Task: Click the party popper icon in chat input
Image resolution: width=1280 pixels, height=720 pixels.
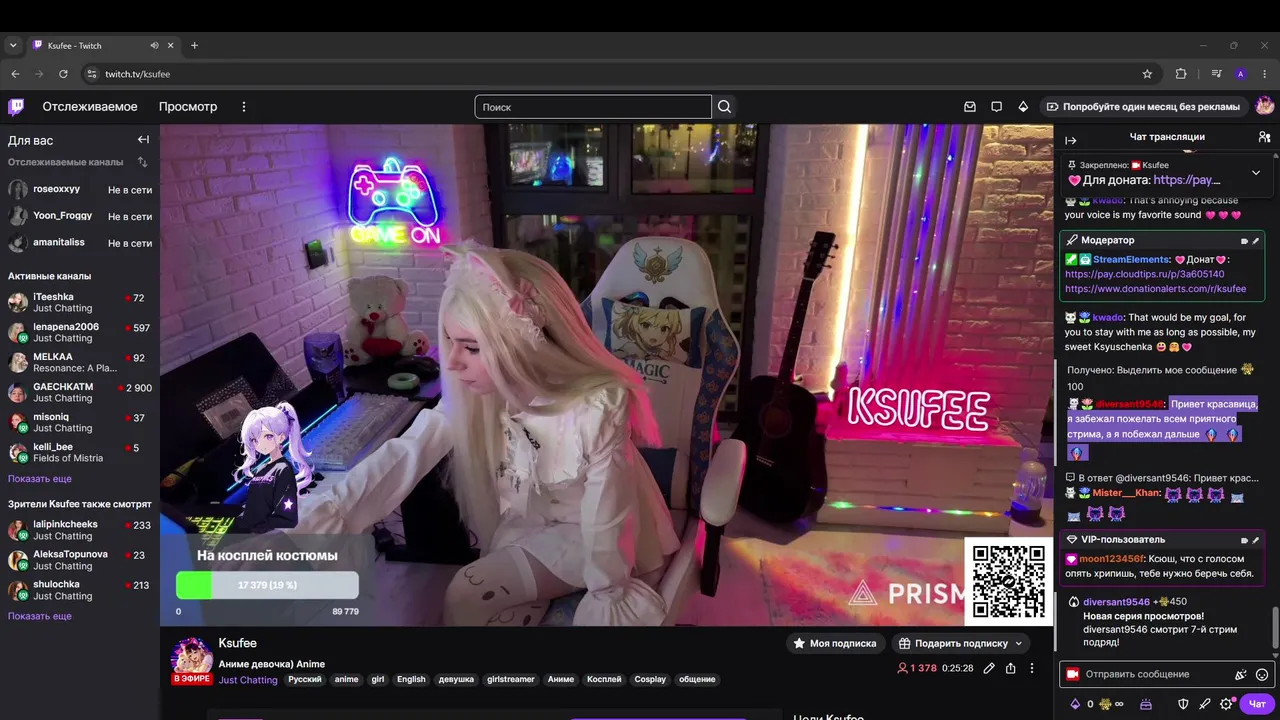Action: (x=1240, y=675)
